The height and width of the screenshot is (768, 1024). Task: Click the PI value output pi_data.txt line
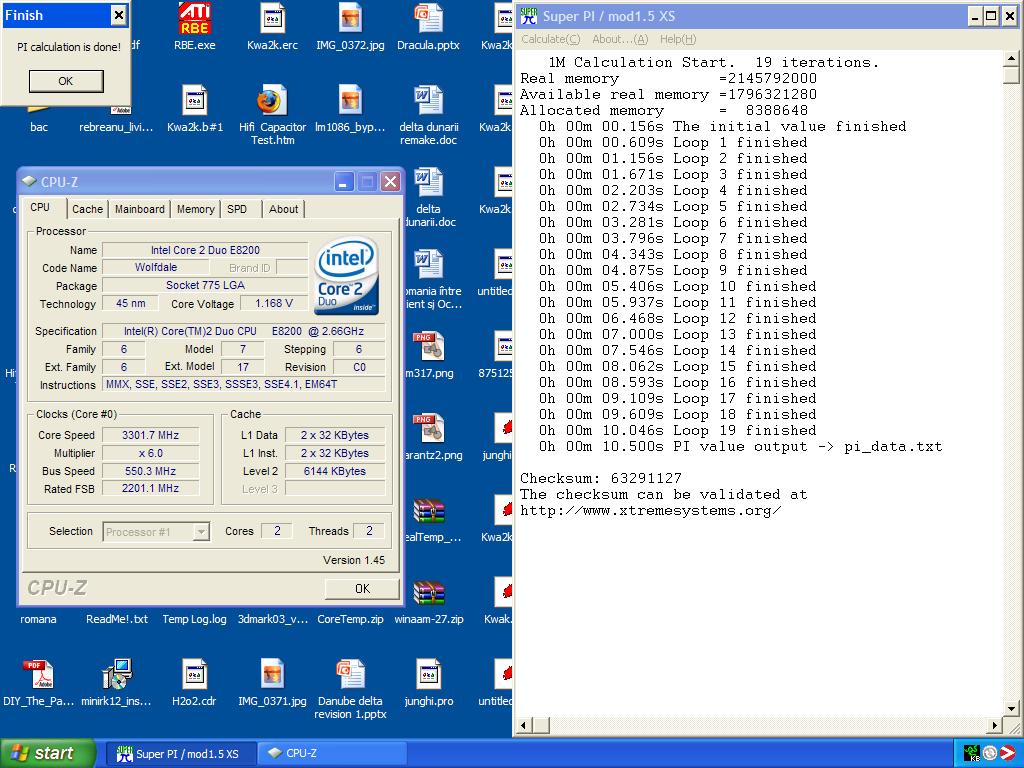tap(741, 447)
